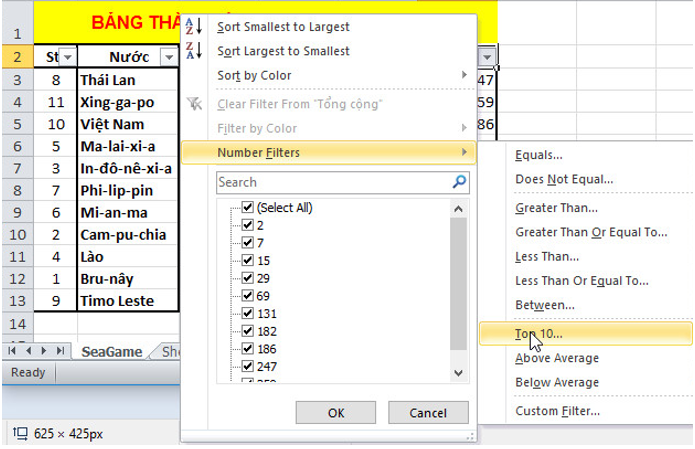
Task: Switch to the SeaGame sheet tab
Action: click(x=111, y=351)
